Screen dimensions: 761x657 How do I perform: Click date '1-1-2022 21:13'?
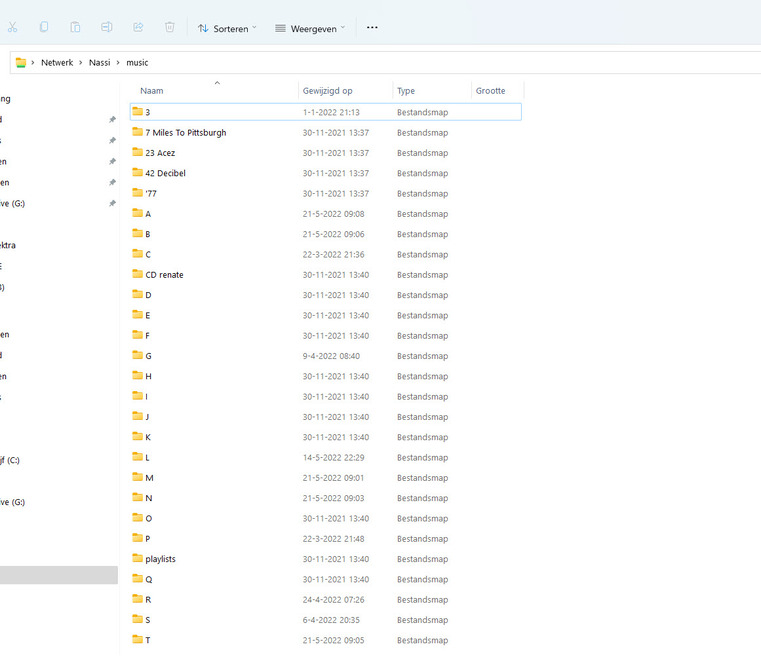[x=331, y=112]
